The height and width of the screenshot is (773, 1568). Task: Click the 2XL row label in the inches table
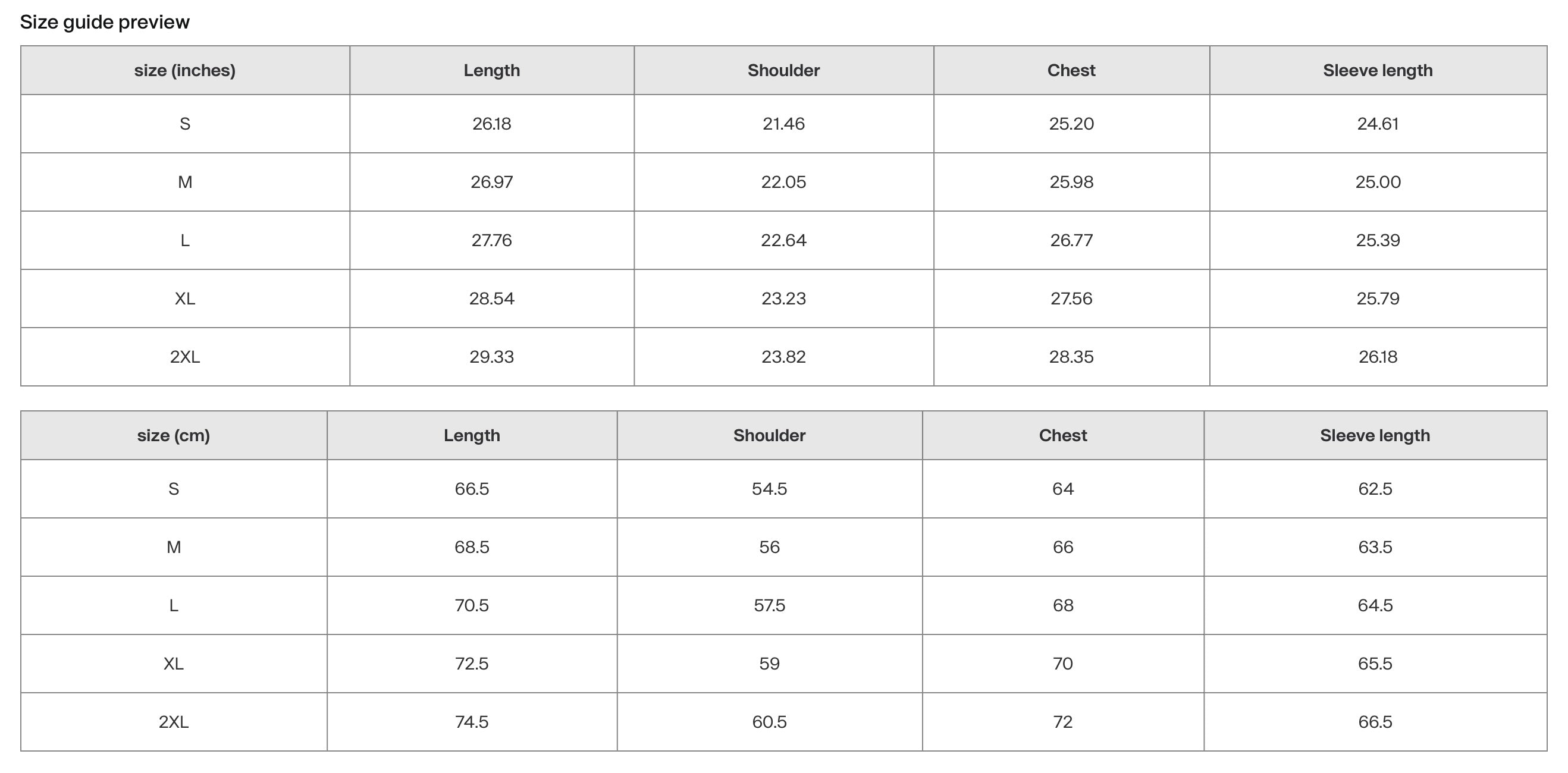tap(184, 357)
